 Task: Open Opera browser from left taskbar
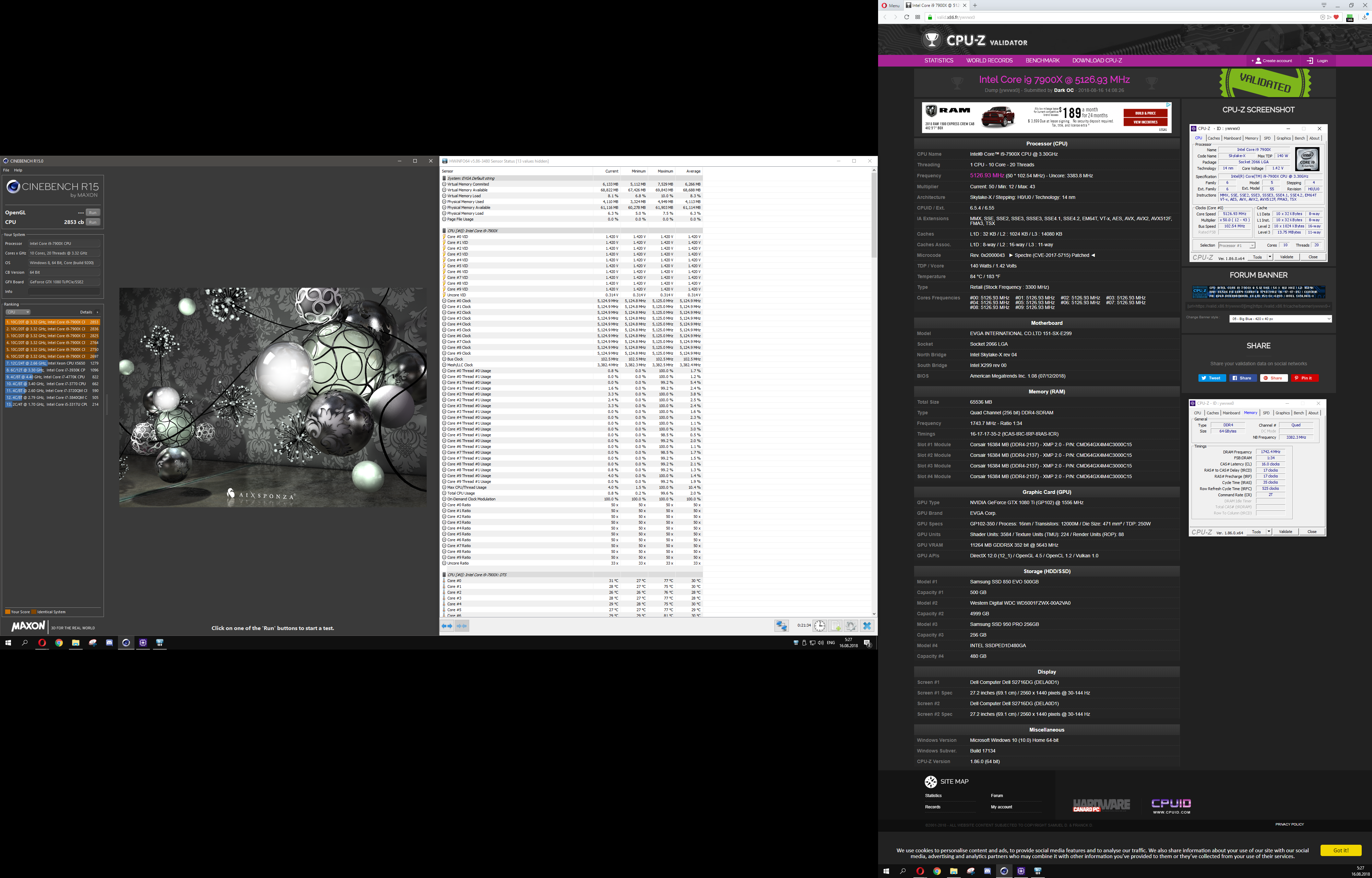coord(42,642)
